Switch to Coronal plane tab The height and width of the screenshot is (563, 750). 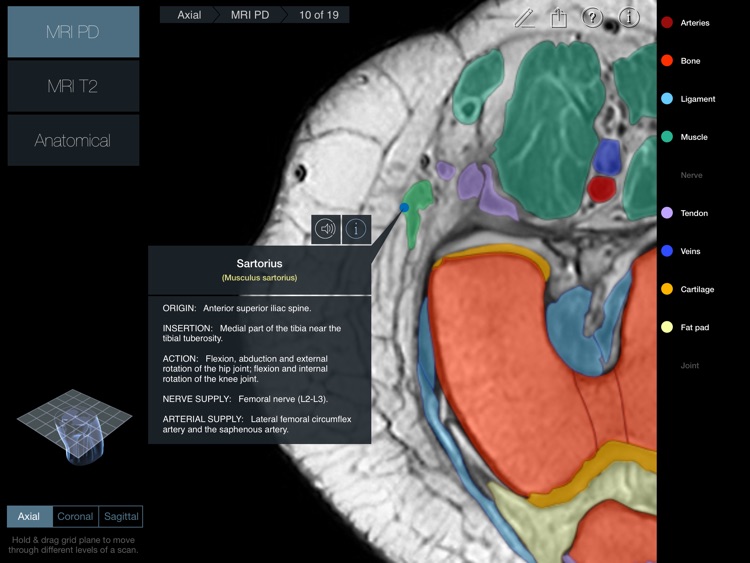pos(75,517)
